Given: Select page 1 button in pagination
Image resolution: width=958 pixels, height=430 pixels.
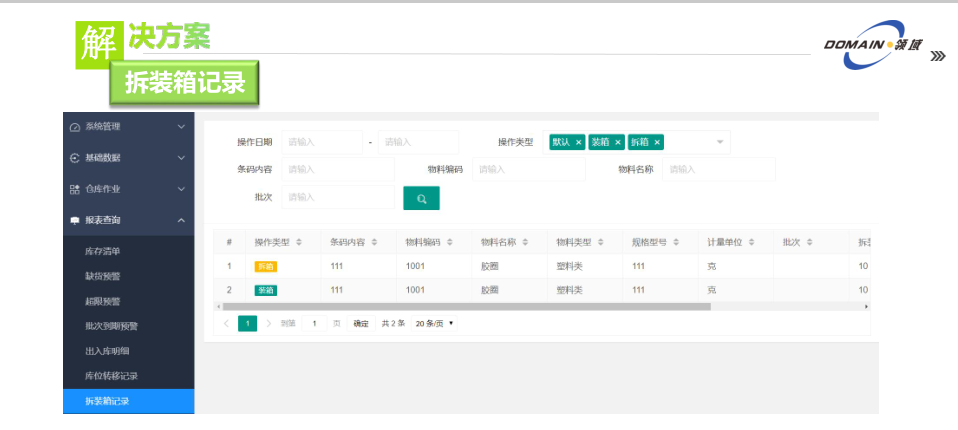Looking at the screenshot, I should coord(247,323).
